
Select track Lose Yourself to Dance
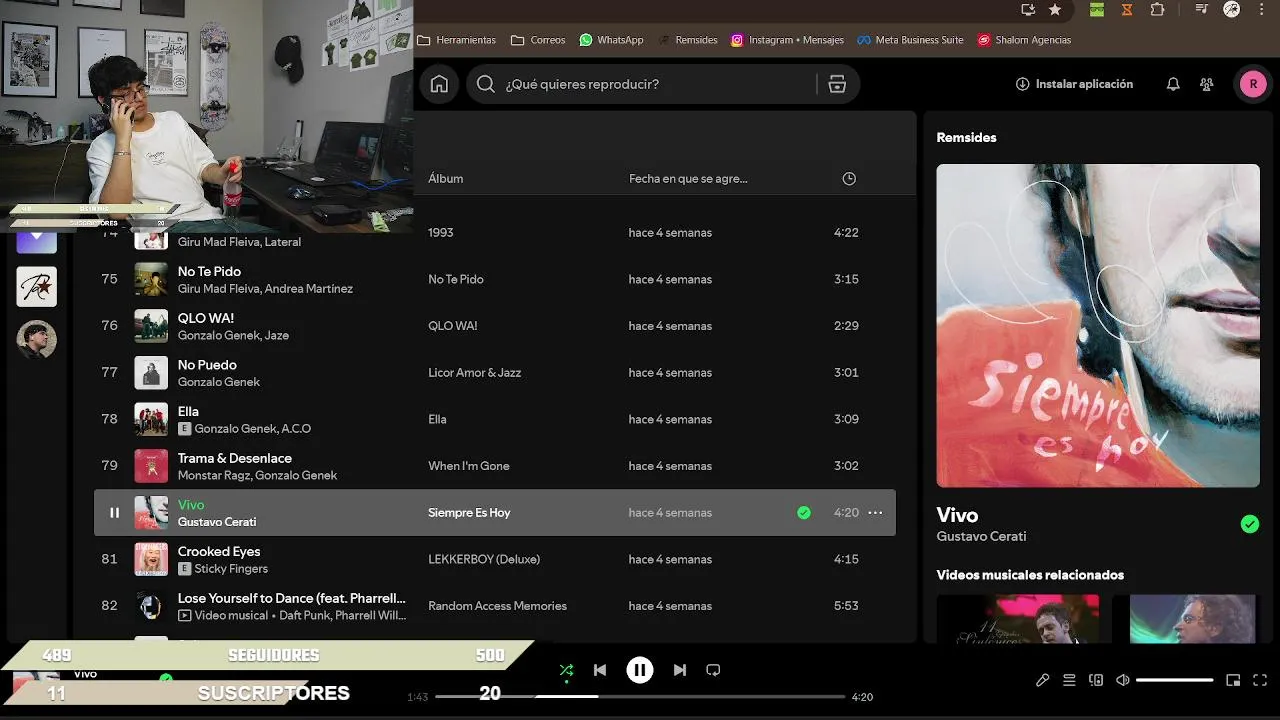click(x=292, y=598)
